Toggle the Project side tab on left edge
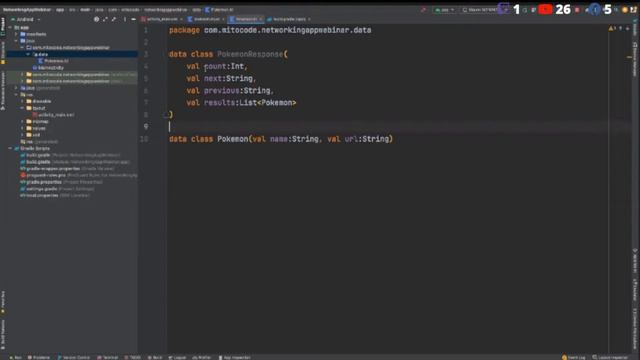Screen dimensions: 640x360 (x=3, y=27)
